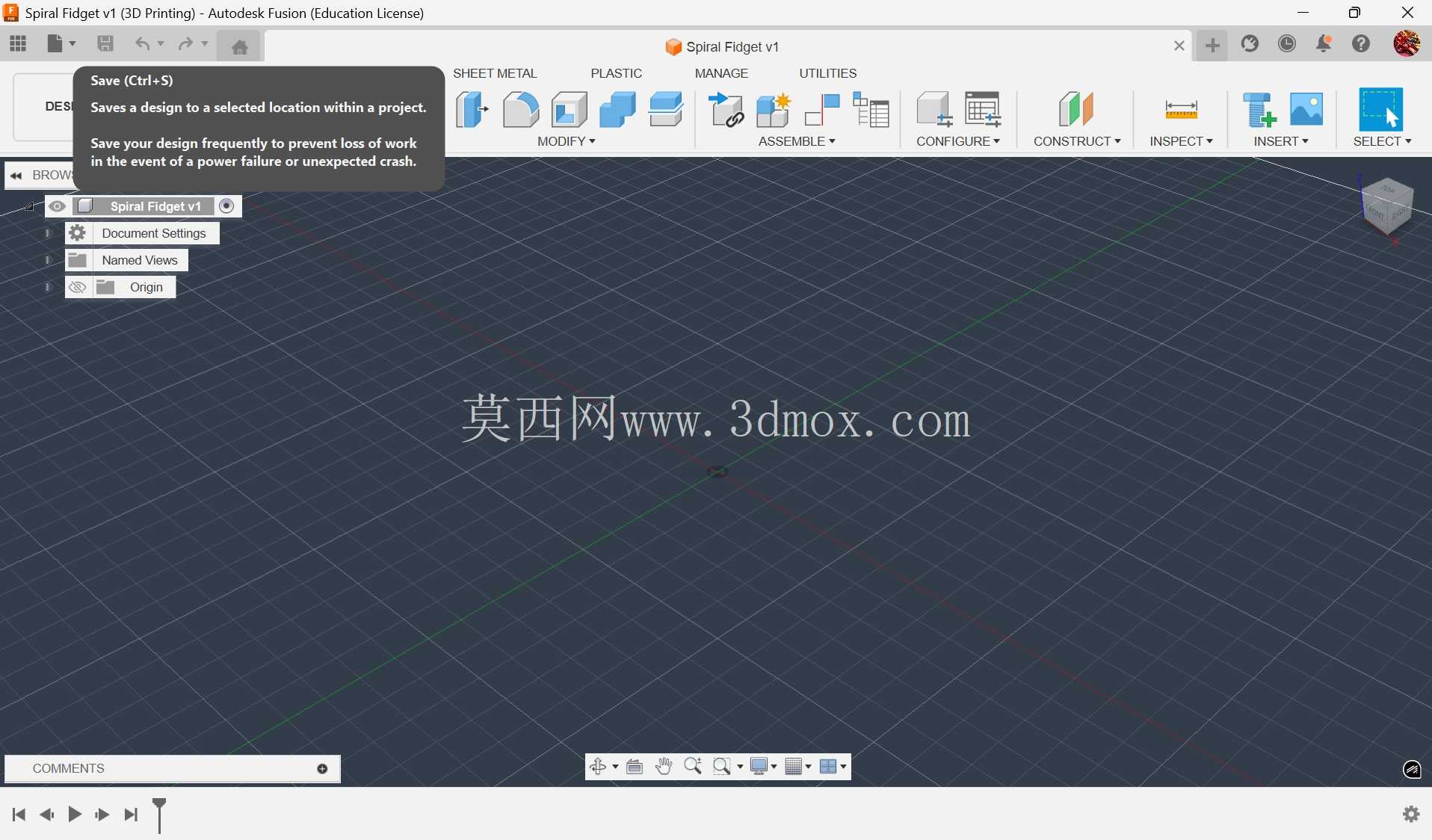Select the Shell tool
The width and height of the screenshot is (1432, 840).
click(x=570, y=110)
